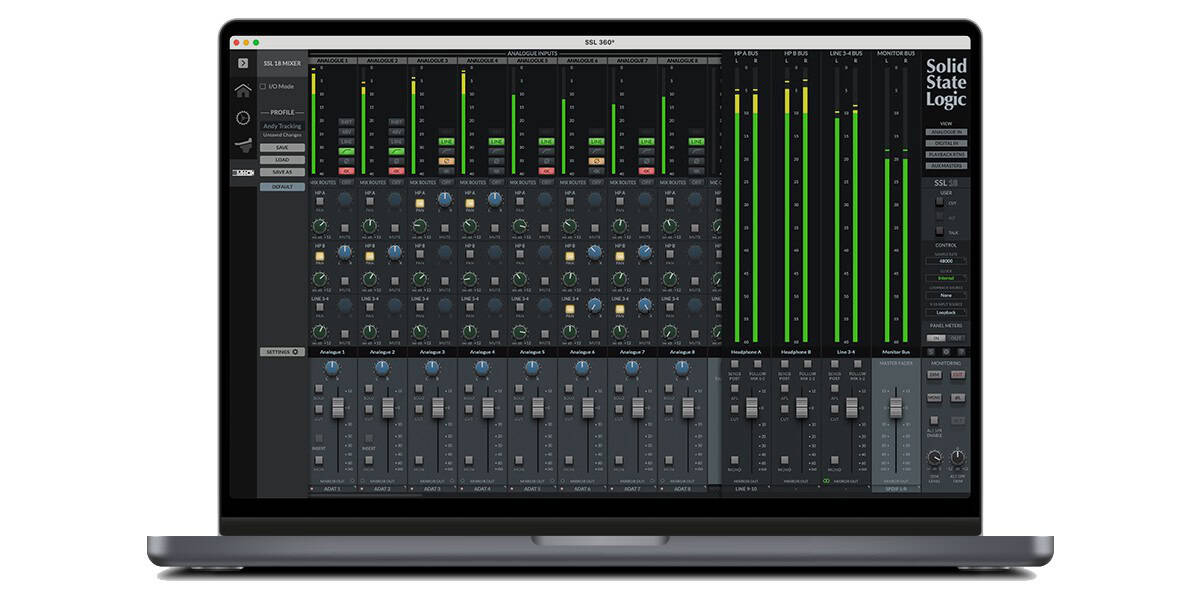Open the Sample Rate 48000 dropdown
The height and width of the screenshot is (600, 1200).
click(x=945, y=261)
